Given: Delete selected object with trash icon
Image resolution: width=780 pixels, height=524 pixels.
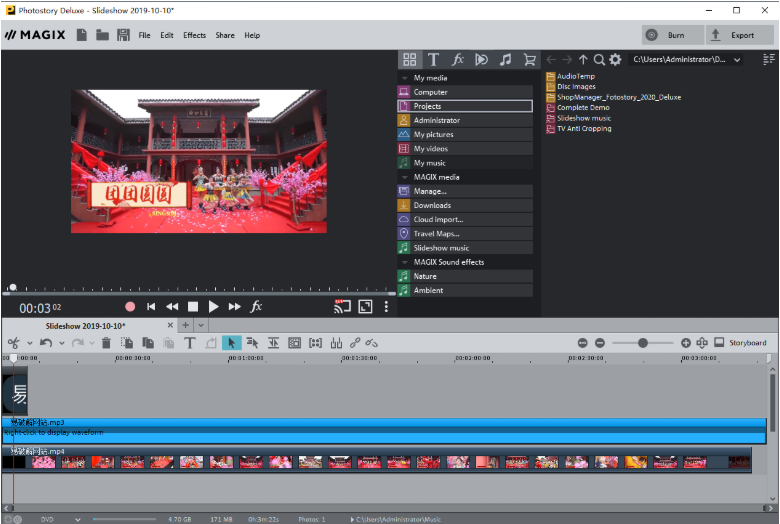Looking at the screenshot, I should tap(106, 343).
